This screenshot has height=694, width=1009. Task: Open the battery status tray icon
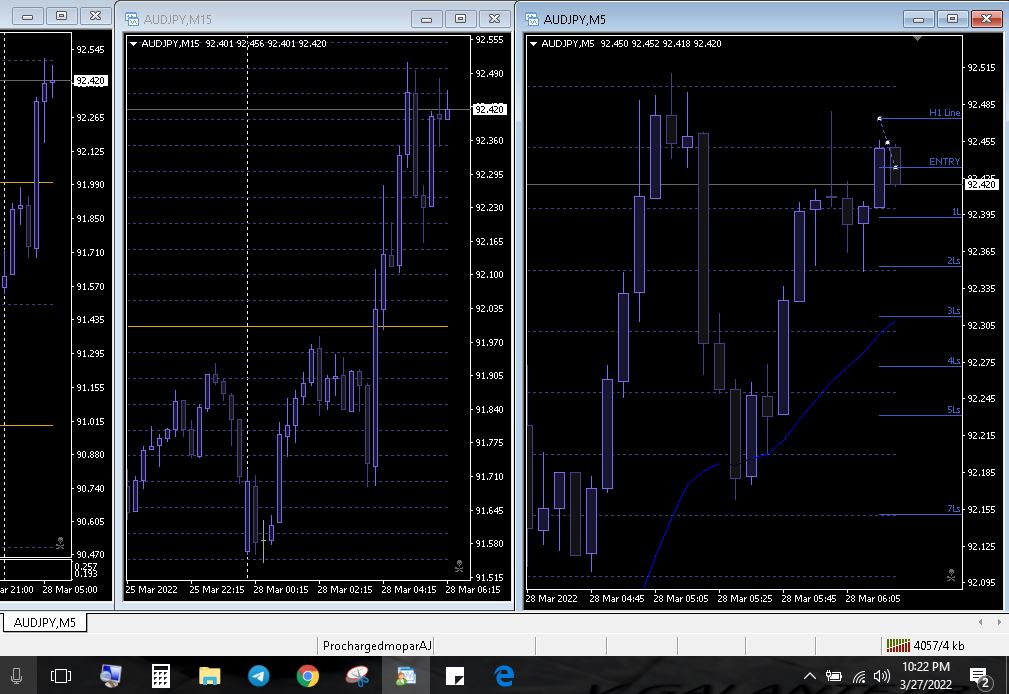click(x=834, y=676)
